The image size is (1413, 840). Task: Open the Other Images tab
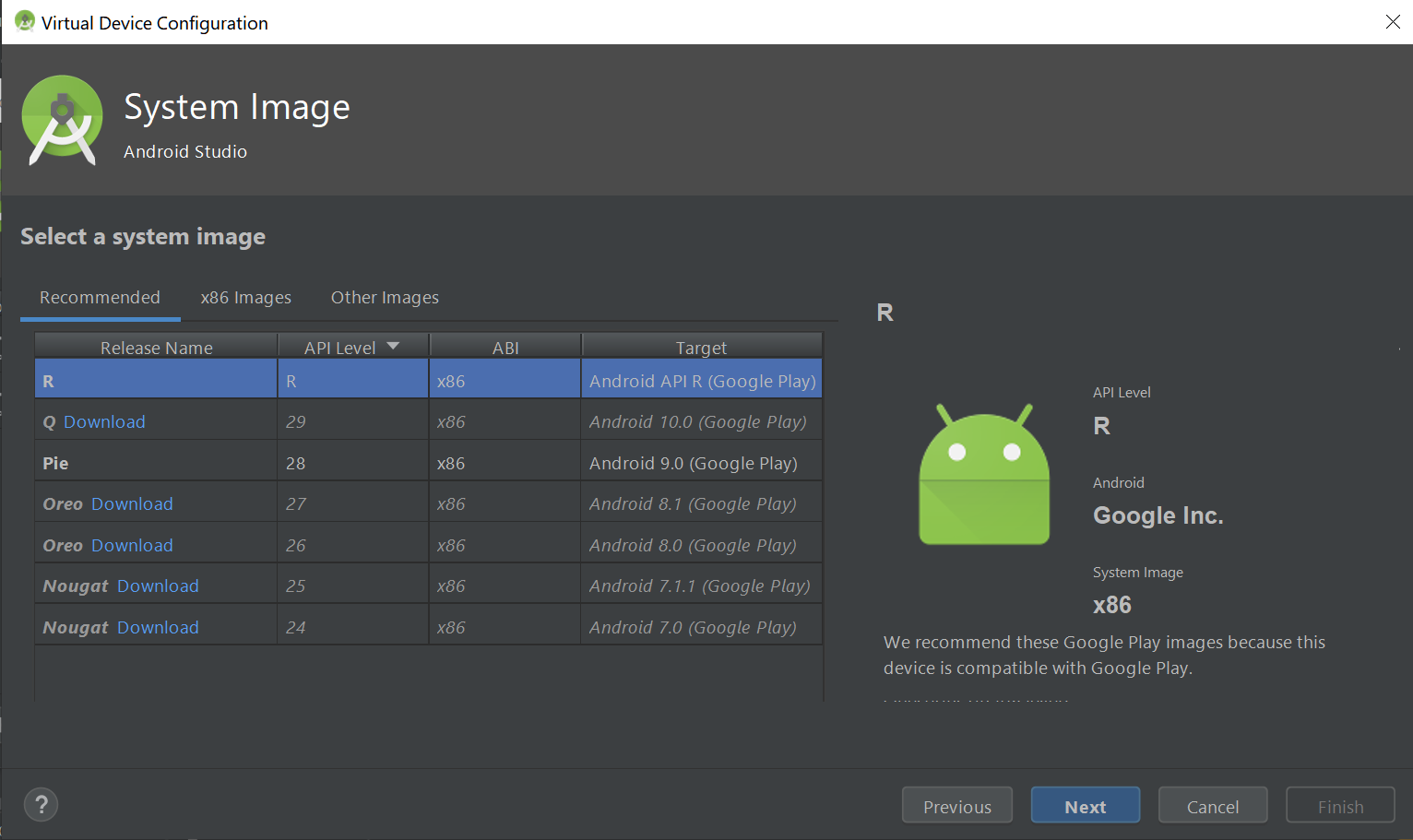click(x=385, y=297)
